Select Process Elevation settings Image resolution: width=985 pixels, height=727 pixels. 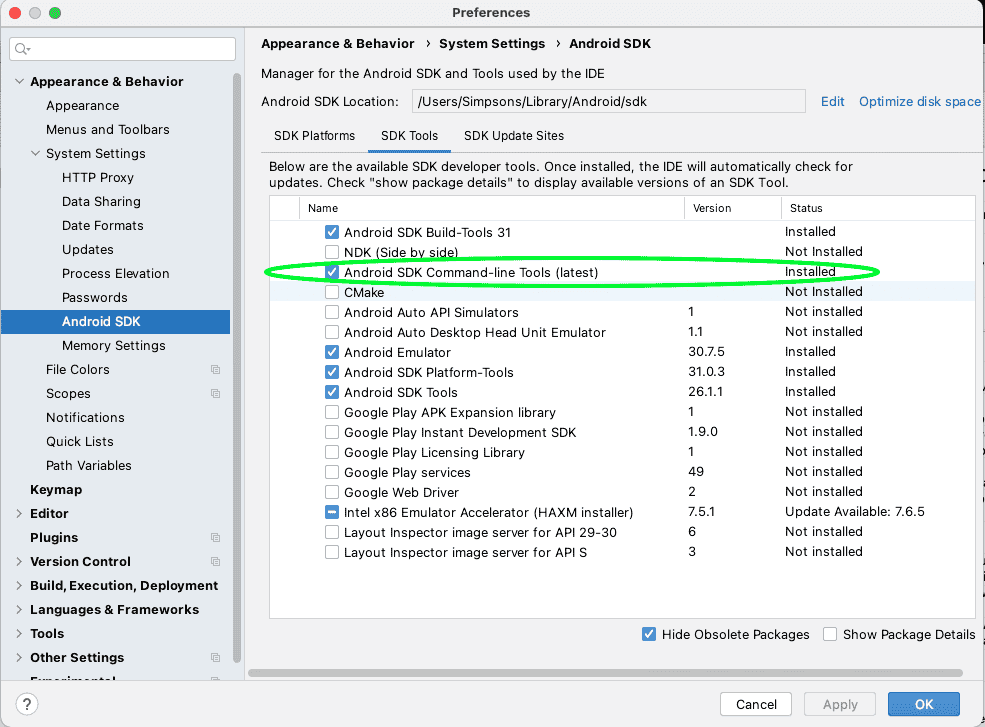tap(116, 273)
